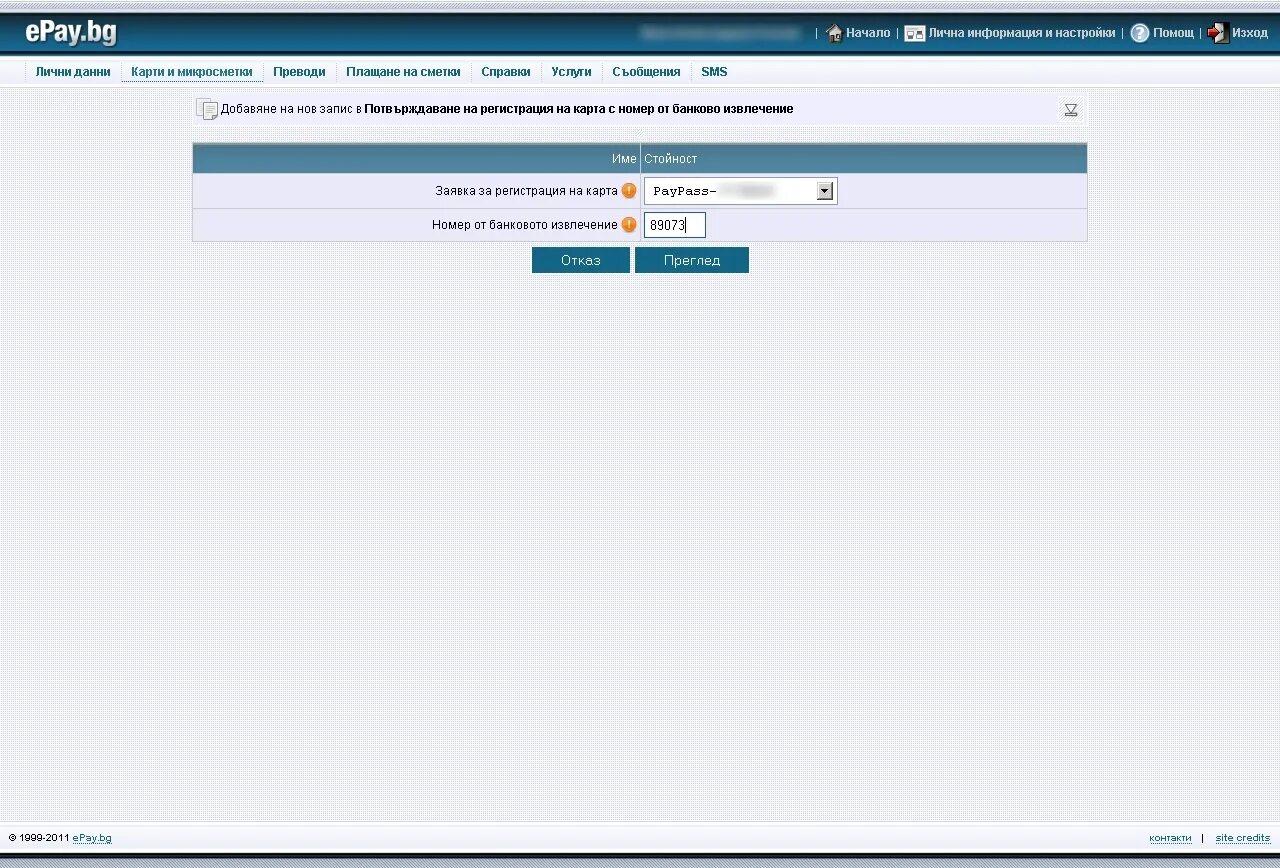Open the site credits footer link
This screenshot has width=1280, height=868.
click(x=1243, y=838)
